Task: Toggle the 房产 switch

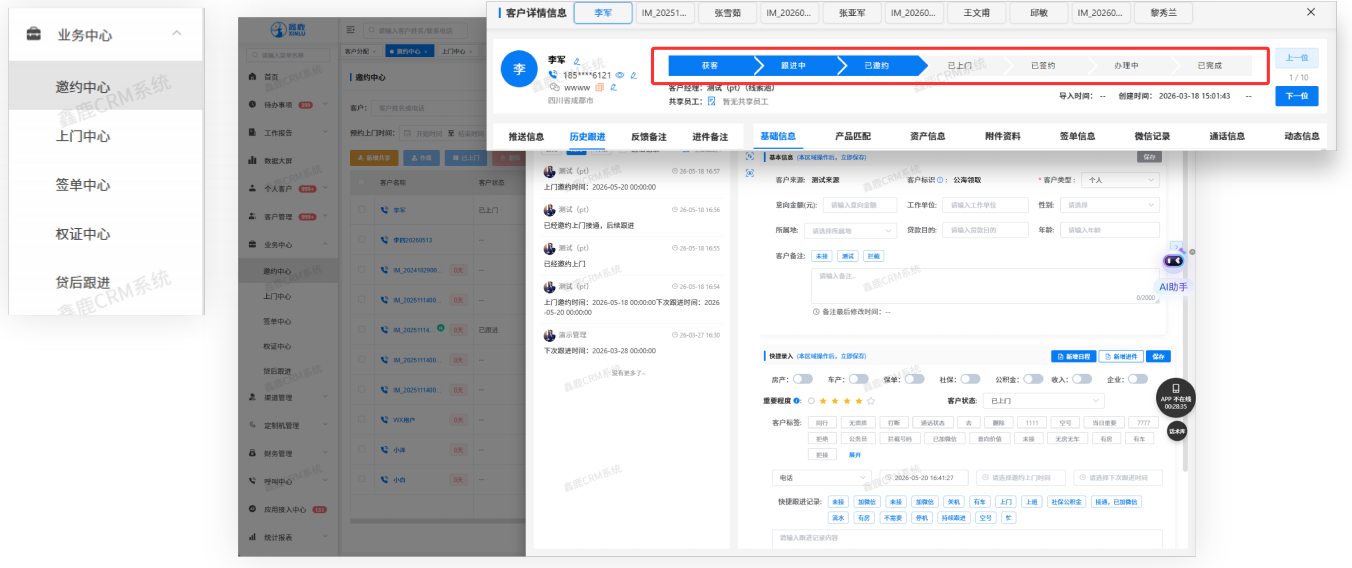Action: tap(802, 380)
